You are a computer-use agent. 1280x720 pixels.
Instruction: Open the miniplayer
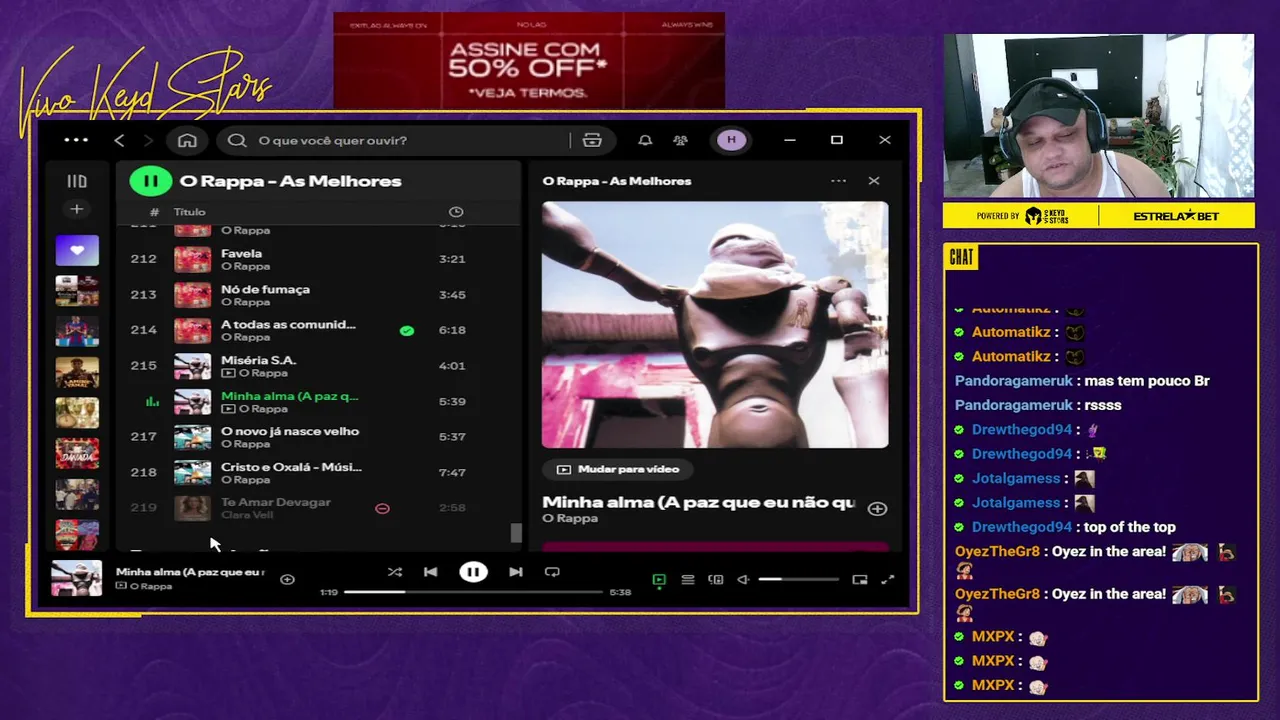point(860,580)
